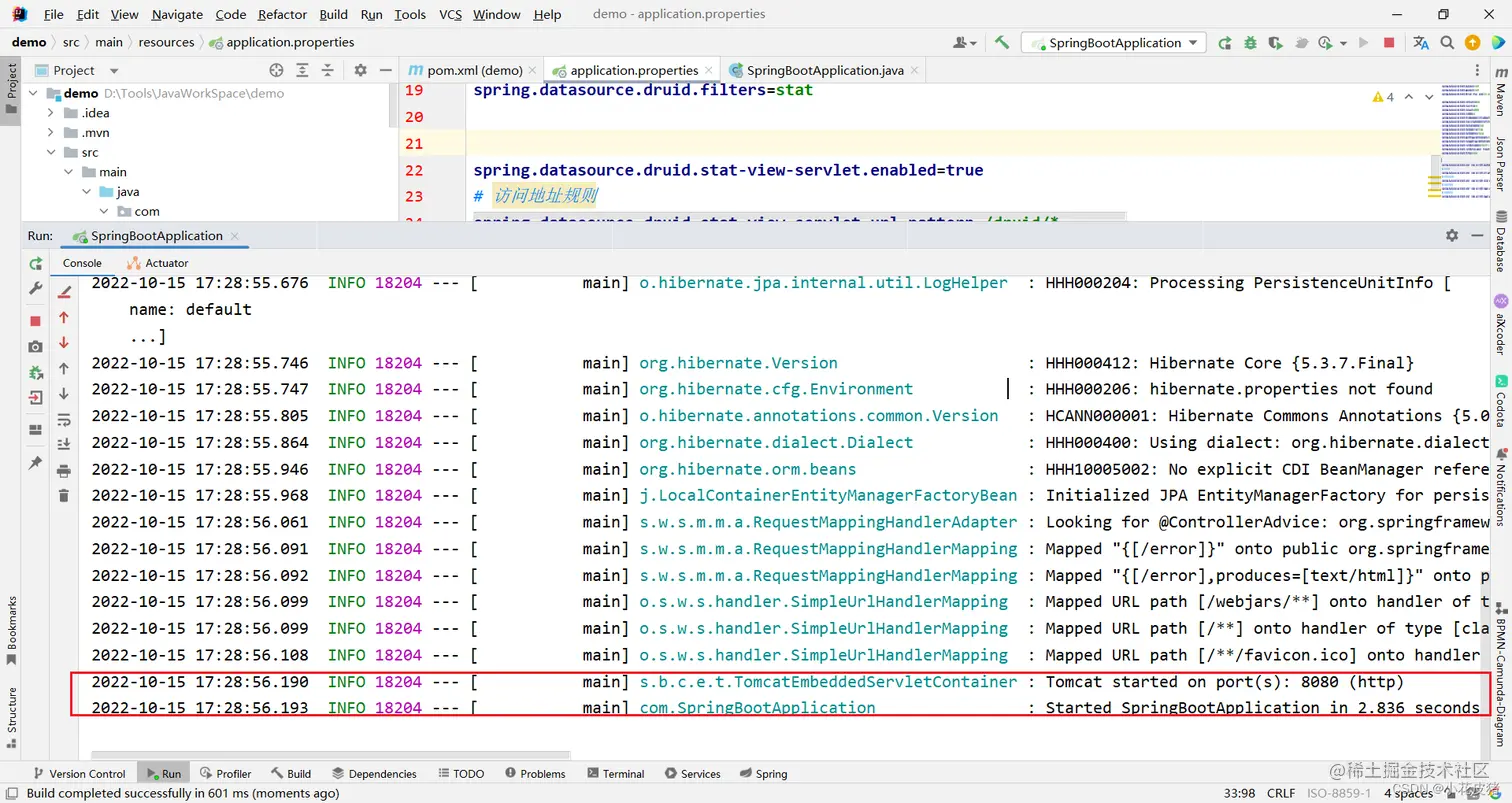Click resources in the breadcrumb path
The image size is (1512, 803).
pos(166,42)
